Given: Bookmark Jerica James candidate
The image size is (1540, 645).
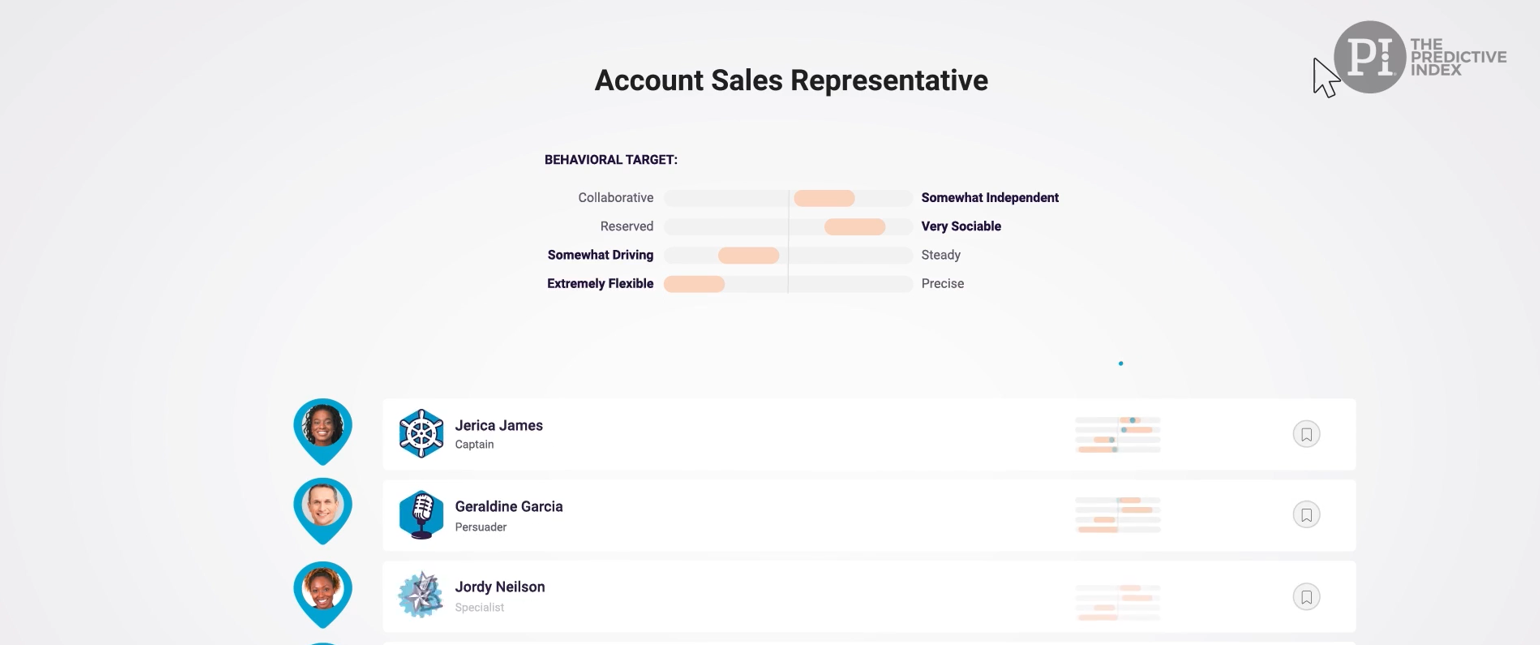Looking at the screenshot, I should pos(1306,434).
